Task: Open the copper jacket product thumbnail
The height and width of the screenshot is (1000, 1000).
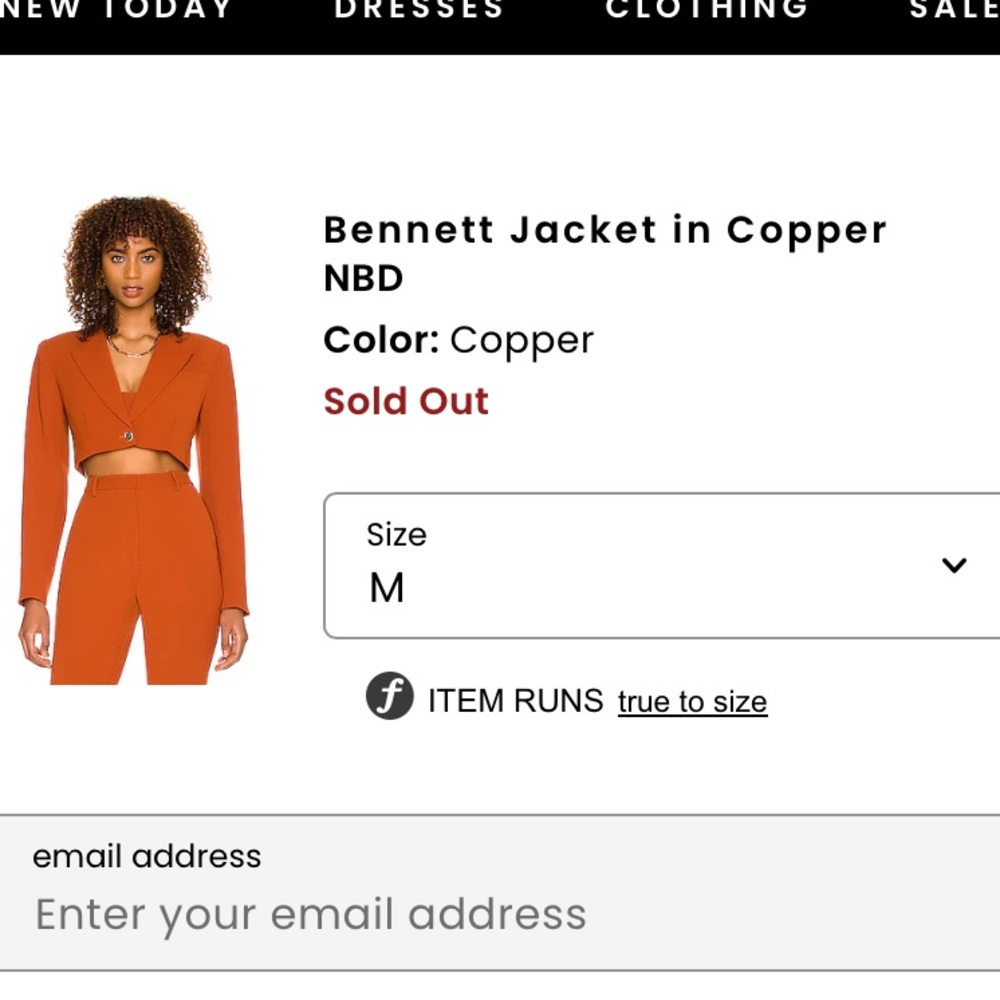Action: pyautogui.click(x=135, y=440)
